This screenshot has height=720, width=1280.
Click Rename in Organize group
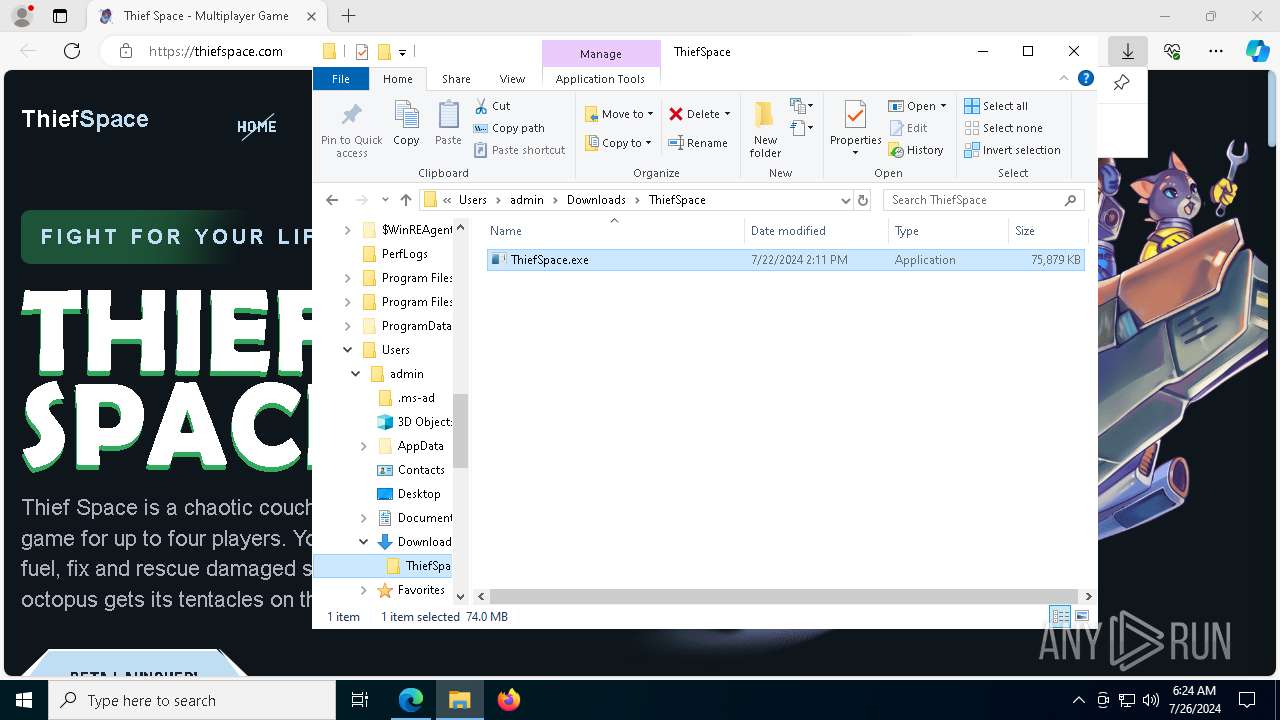[x=697, y=143]
